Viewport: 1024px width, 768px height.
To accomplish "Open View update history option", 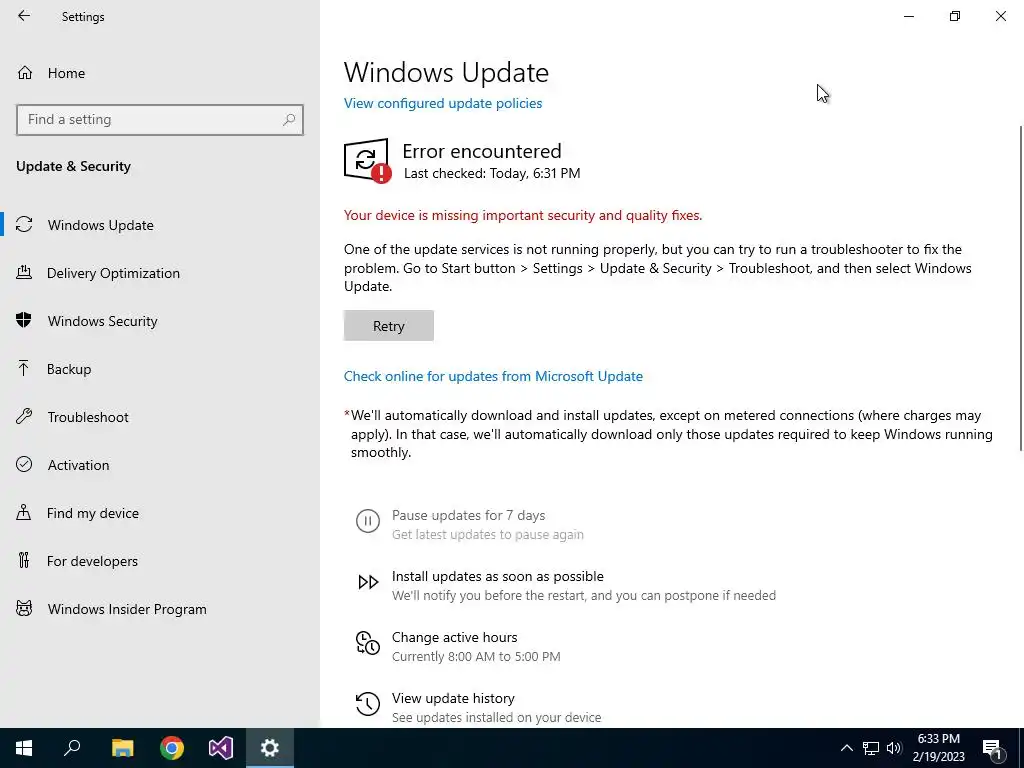I will pos(453,698).
